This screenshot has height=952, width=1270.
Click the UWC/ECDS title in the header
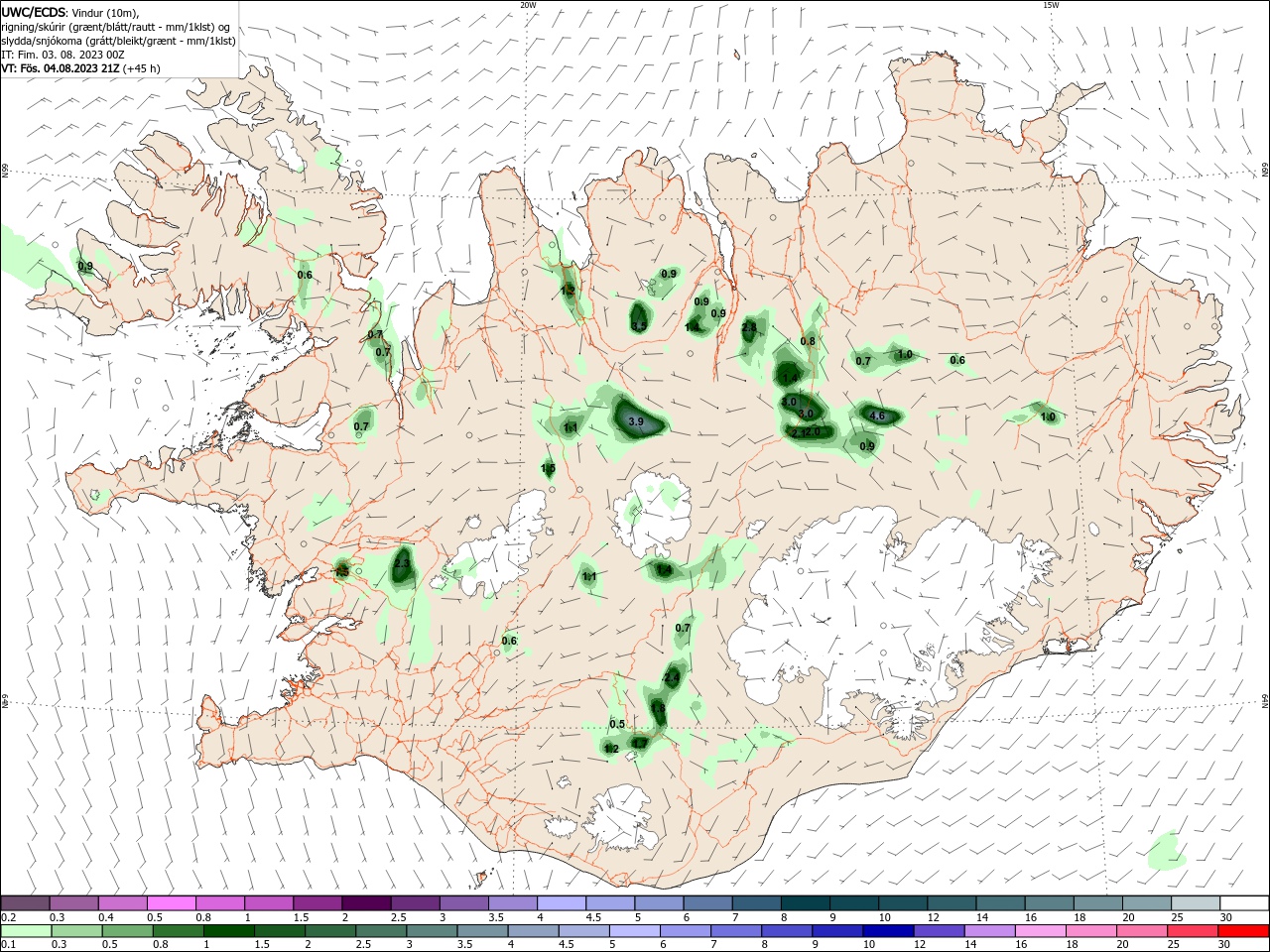click(x=33, y=12)
